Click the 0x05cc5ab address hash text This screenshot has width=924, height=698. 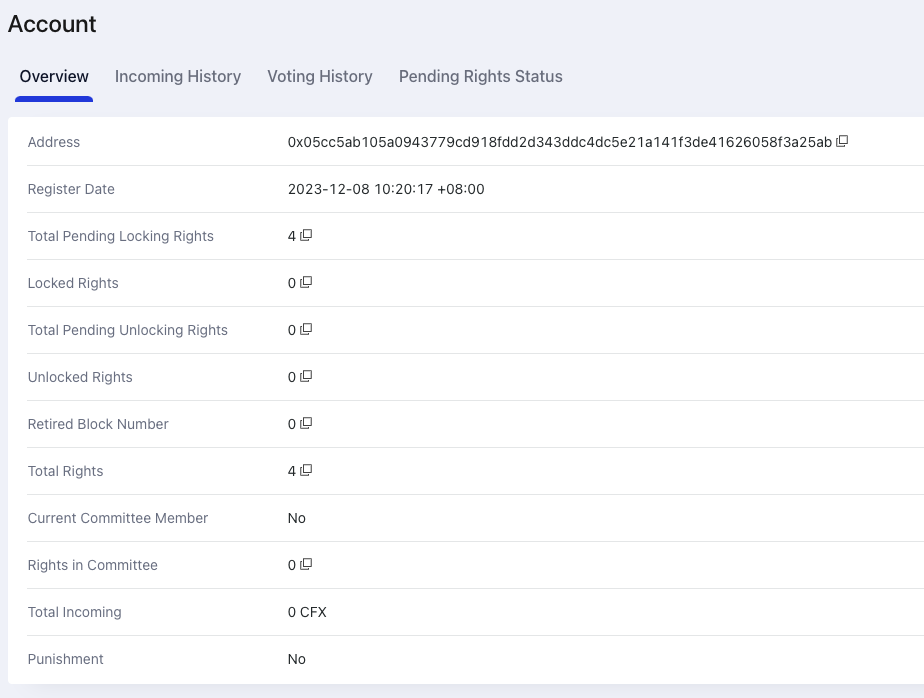(x=559, y=142)
